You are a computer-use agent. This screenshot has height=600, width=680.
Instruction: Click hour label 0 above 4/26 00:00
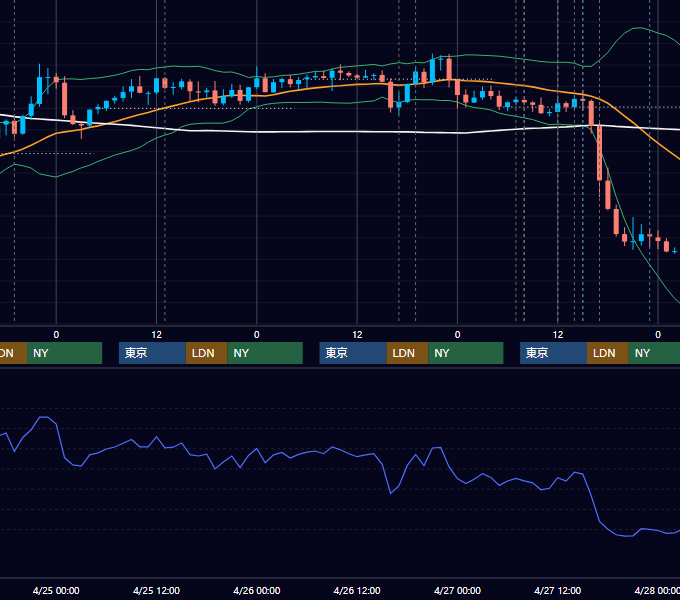pos(257,335)
